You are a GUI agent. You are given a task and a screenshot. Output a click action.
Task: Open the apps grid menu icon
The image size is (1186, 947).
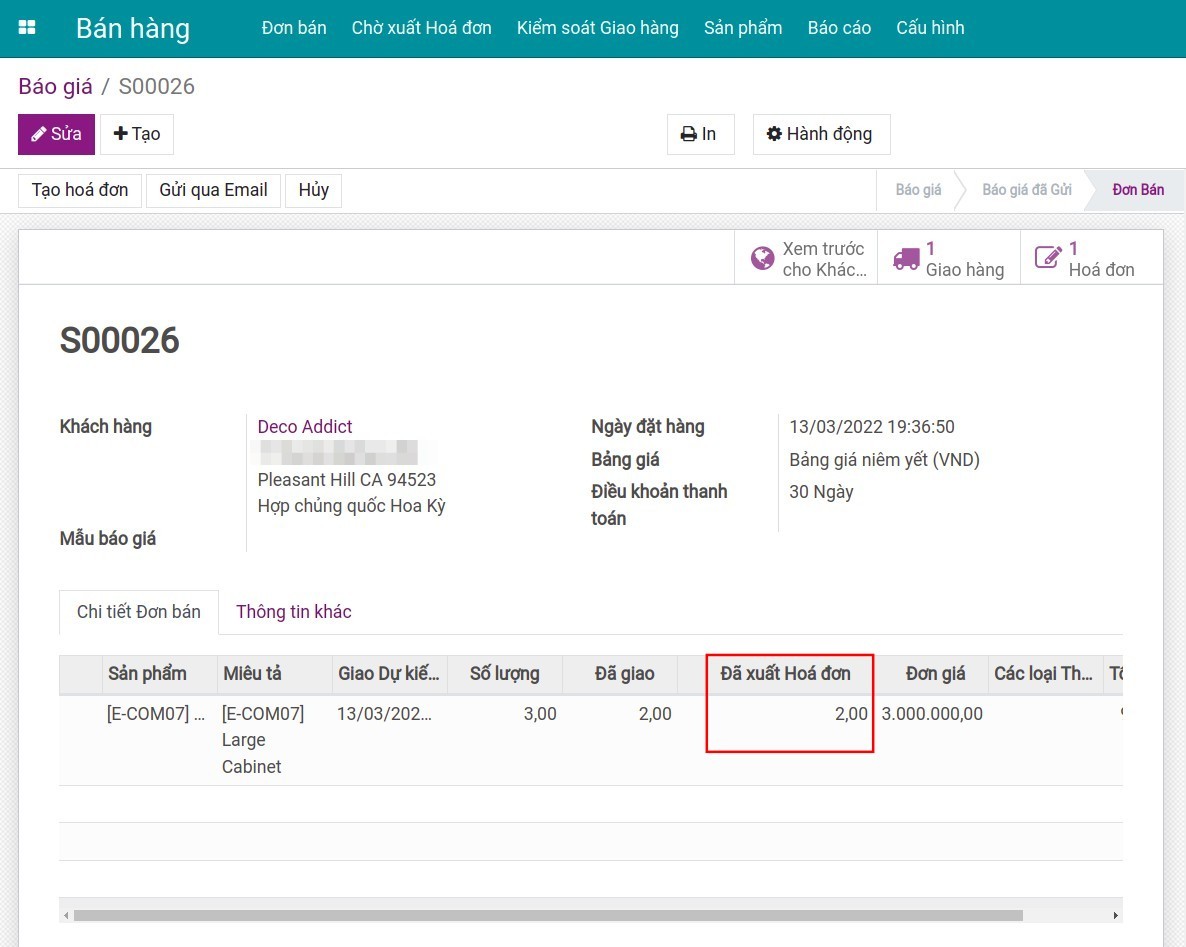pyautogui.click(x=26, y=28)
